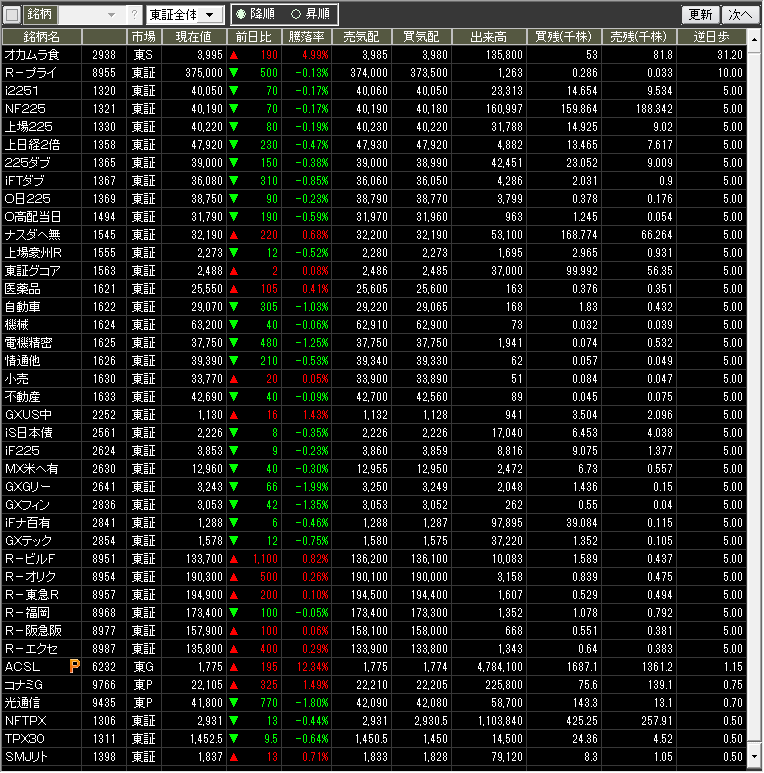Viewport: 764px width, 773px height.
Task: Click green down arrow on GXグリー row
Action: (x=234, y=487)
